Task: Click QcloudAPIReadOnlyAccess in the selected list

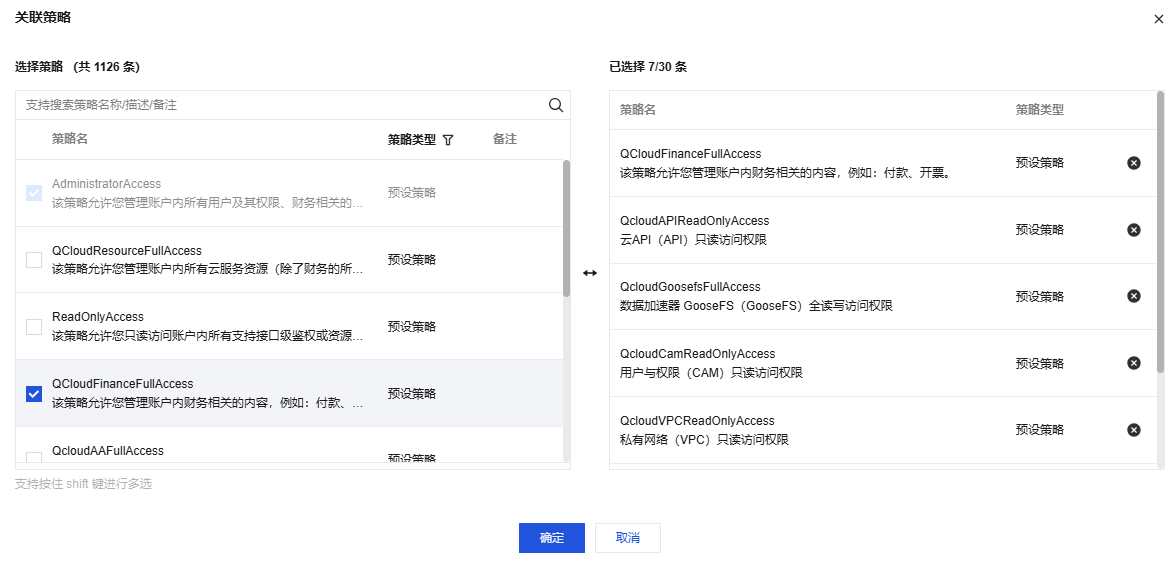Action: point(694,220)
